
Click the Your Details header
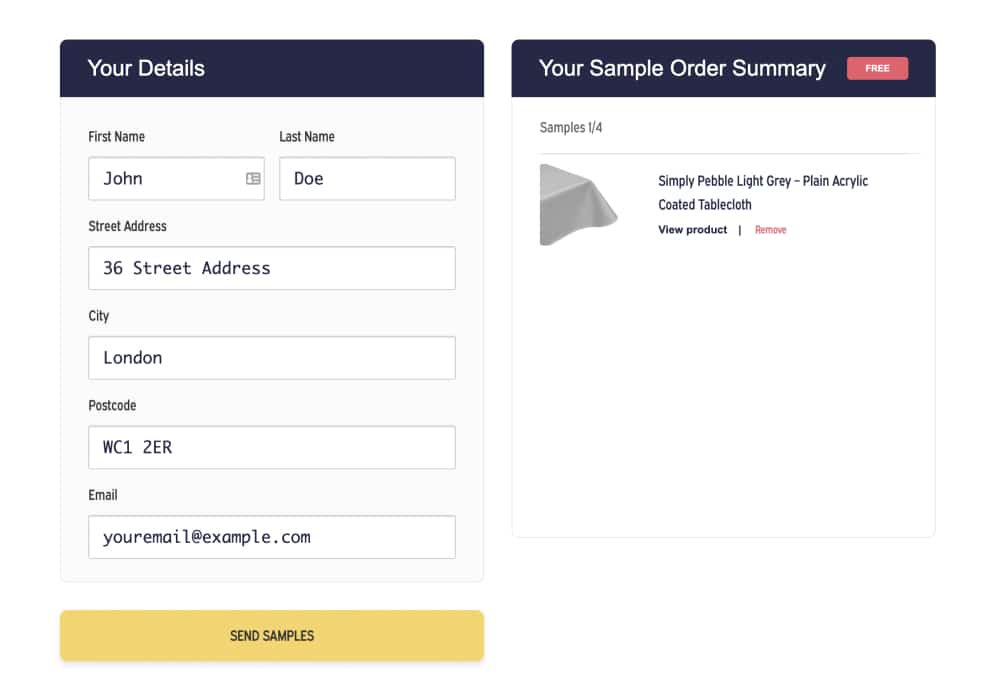point(146,68)
